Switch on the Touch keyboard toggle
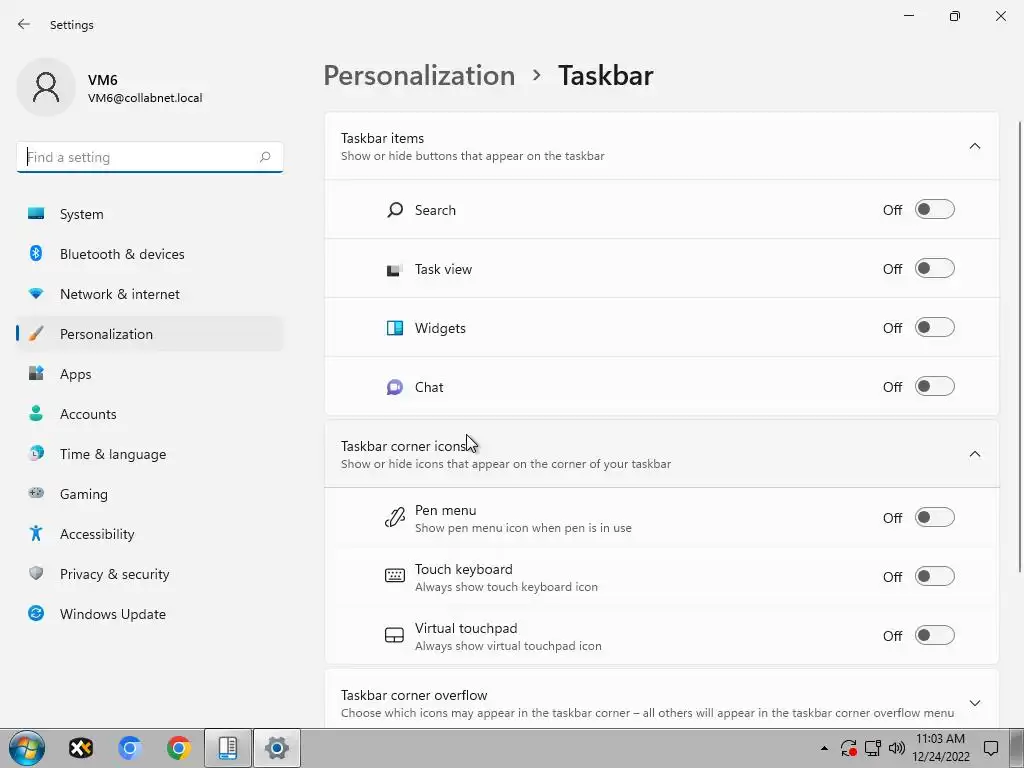Image resolution: width=1024 pixels, height=768 pixels. point(935,576)
